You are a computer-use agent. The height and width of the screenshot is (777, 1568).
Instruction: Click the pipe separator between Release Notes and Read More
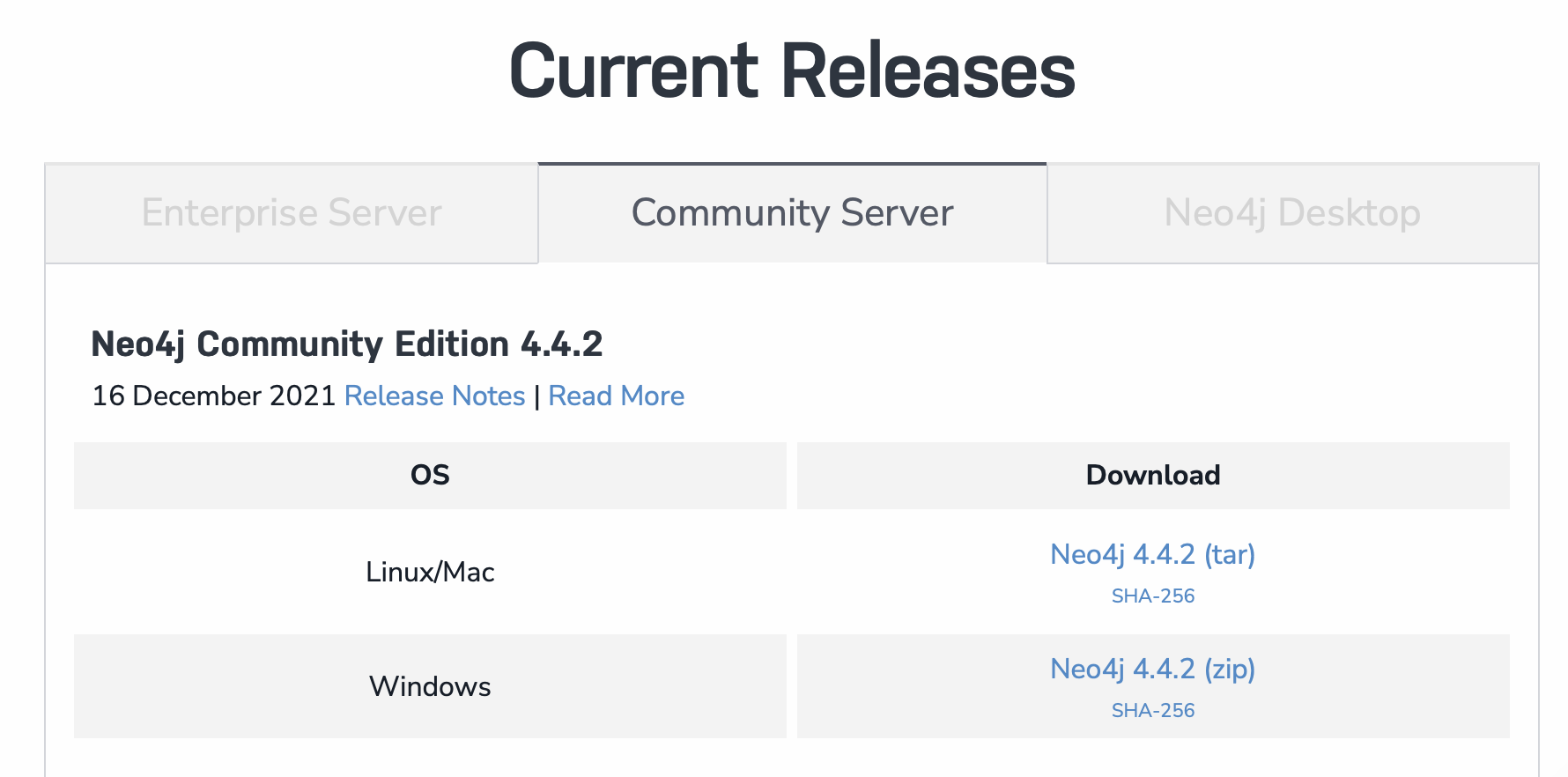536,397
